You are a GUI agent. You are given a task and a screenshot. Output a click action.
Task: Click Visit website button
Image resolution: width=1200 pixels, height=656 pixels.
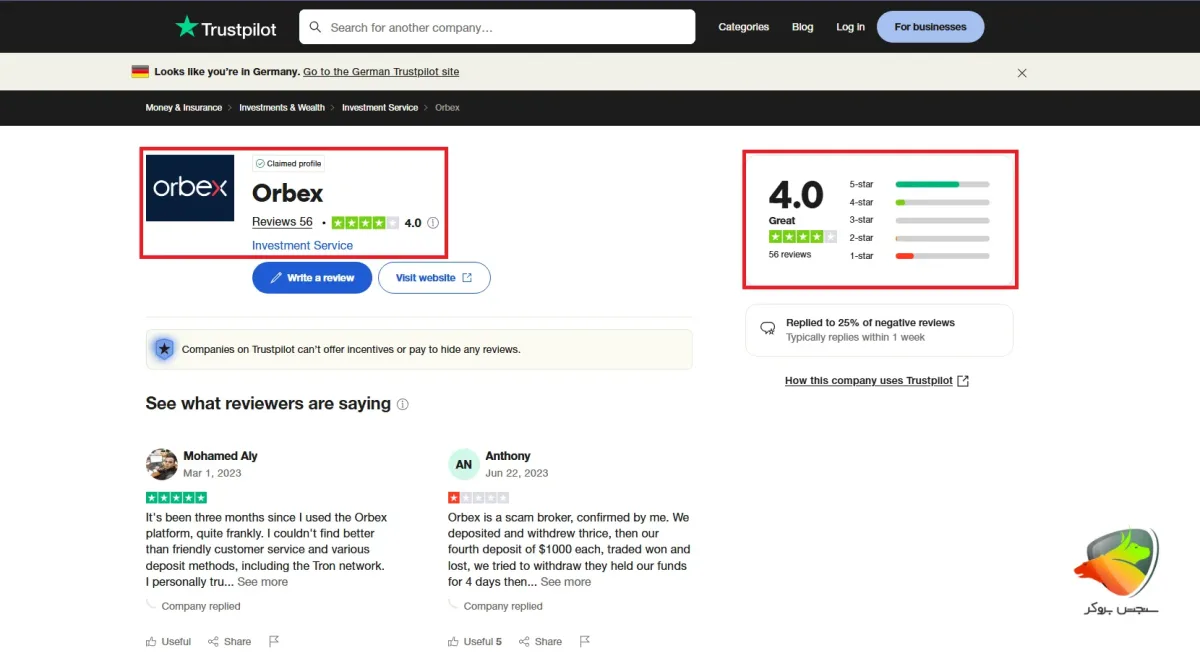click(x=434, y=278)
